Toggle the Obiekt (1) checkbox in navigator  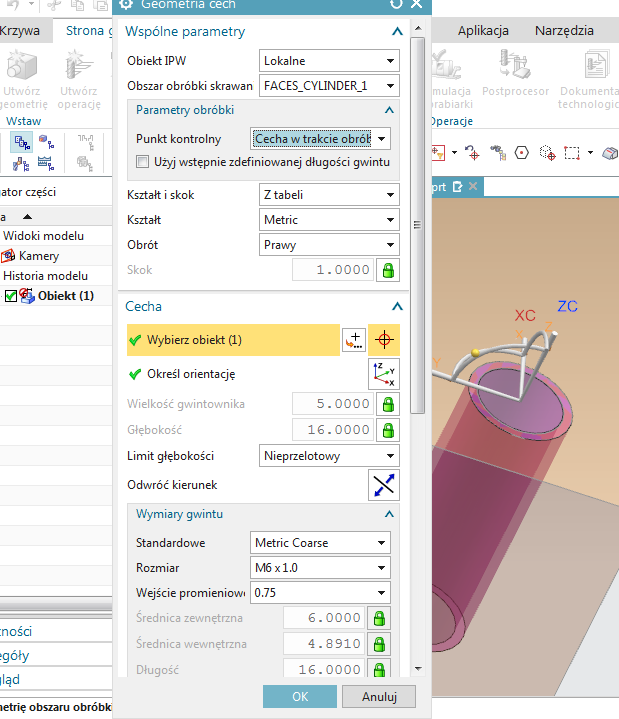point(11,296)
